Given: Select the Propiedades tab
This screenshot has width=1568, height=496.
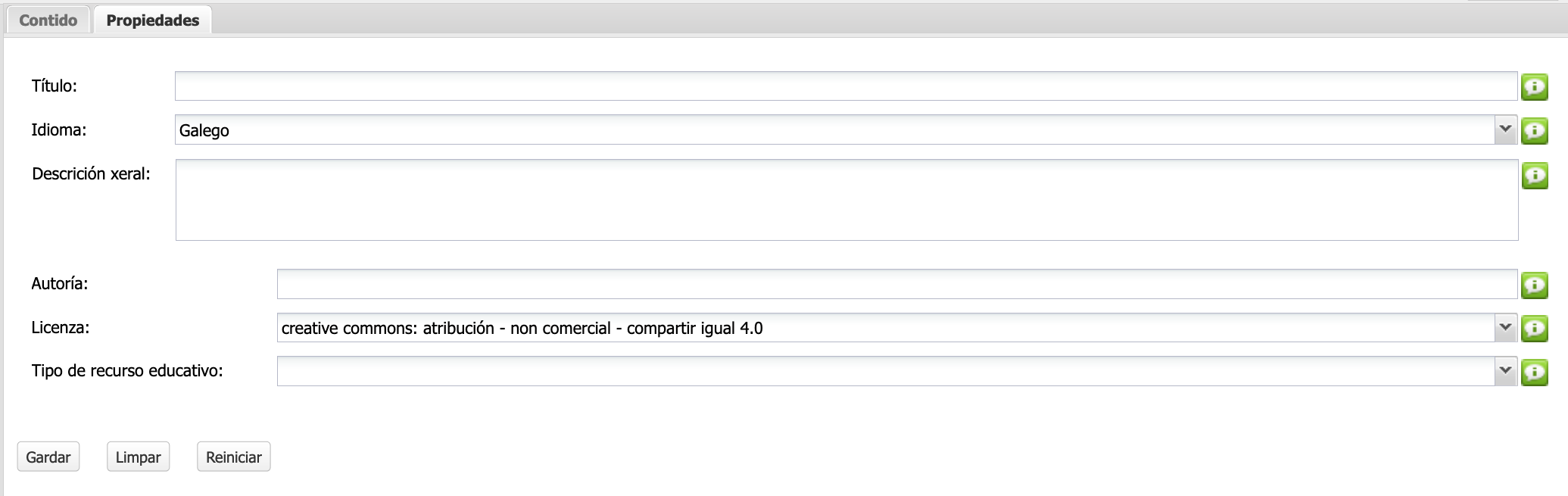Looking at the screenshot, I should point(153,20).
